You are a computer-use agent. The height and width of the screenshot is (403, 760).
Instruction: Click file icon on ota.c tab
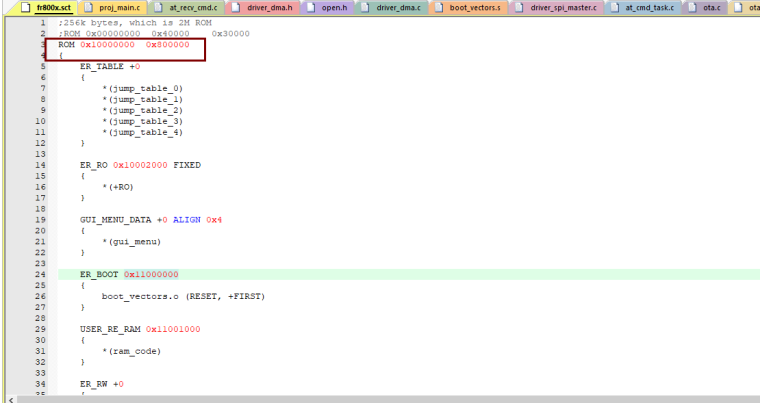pos(693,7)
